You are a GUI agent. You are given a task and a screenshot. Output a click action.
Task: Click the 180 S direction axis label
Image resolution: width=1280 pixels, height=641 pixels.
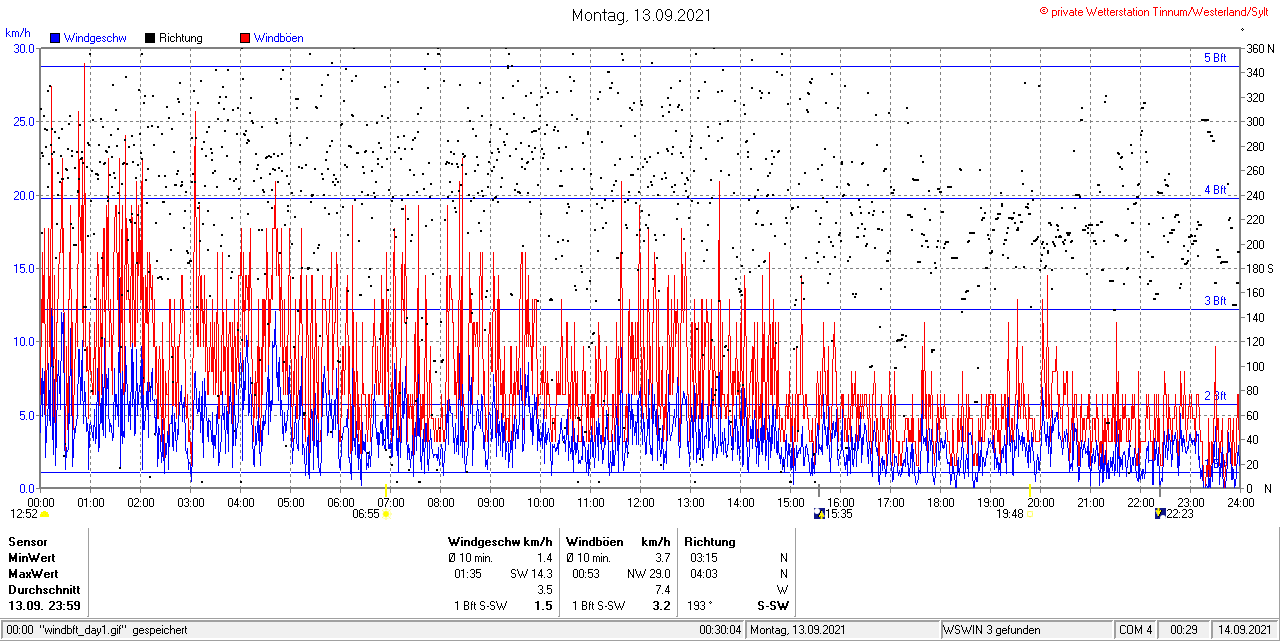point(1259,268)
